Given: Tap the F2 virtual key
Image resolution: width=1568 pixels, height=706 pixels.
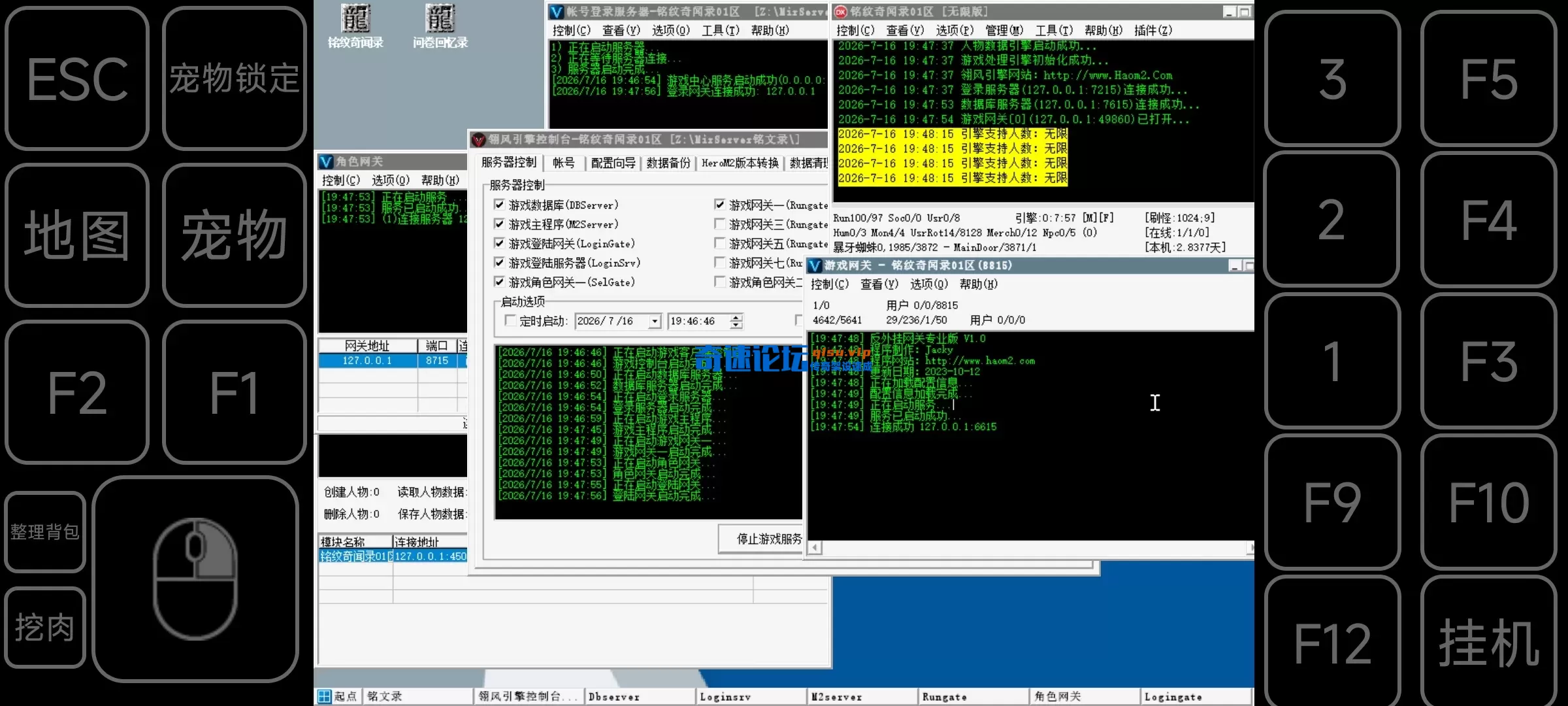Looking at the screenshot, I should pos(77,392).
